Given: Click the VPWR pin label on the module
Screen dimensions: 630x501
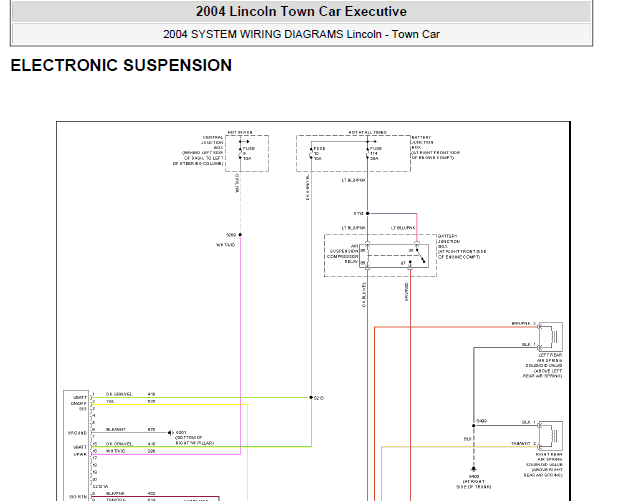Looking at the screenshot, I should coord(80,454).
